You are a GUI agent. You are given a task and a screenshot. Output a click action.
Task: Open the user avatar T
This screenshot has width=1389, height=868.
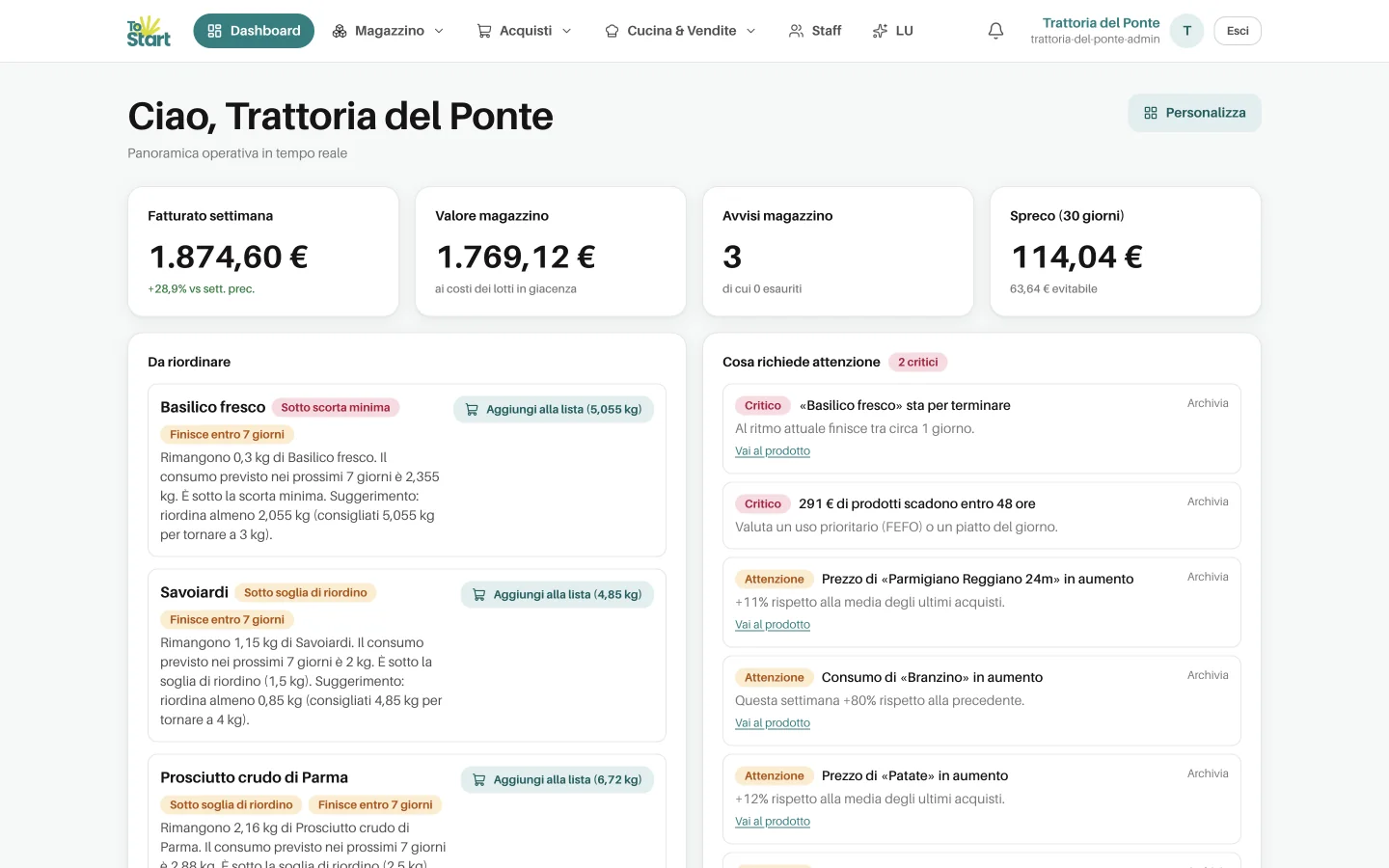tap(1186, 31)
